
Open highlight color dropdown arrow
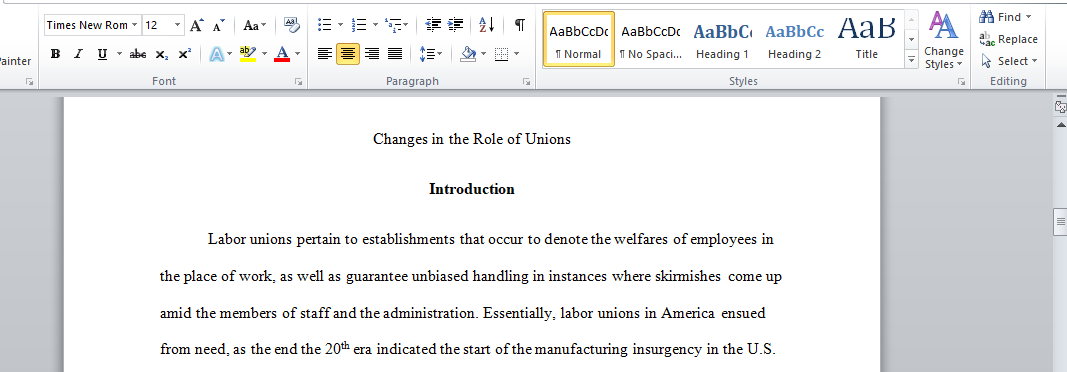(x=265, y=54)
